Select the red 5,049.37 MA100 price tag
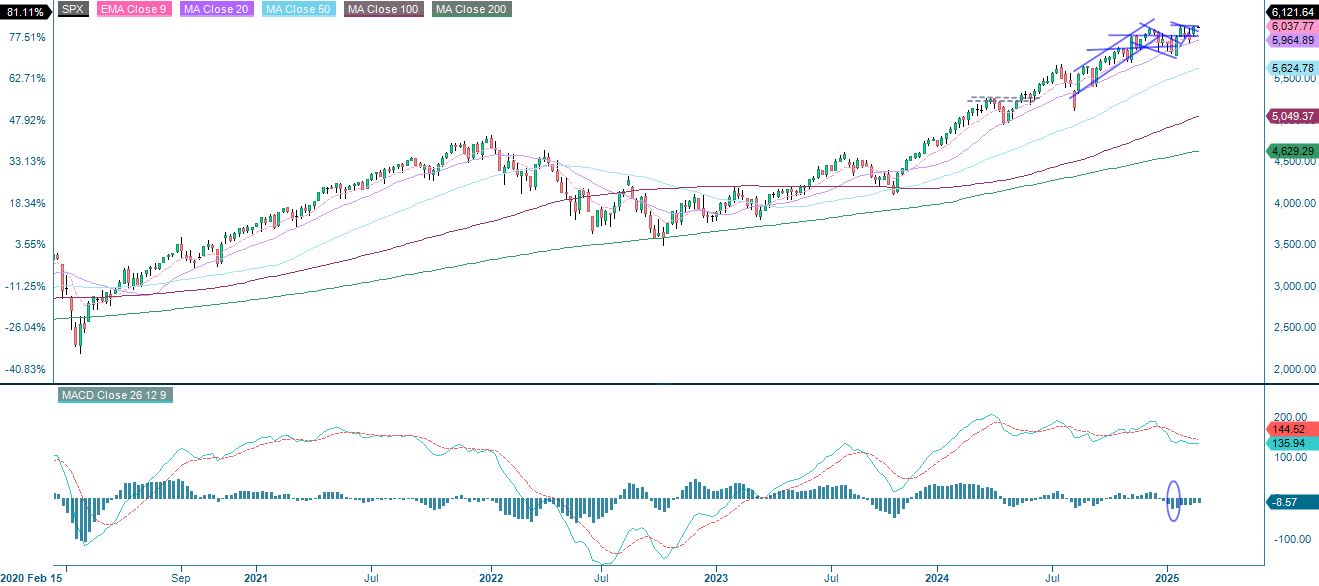The width and height of the screenshot is (1319, 586). (1290, 117)
